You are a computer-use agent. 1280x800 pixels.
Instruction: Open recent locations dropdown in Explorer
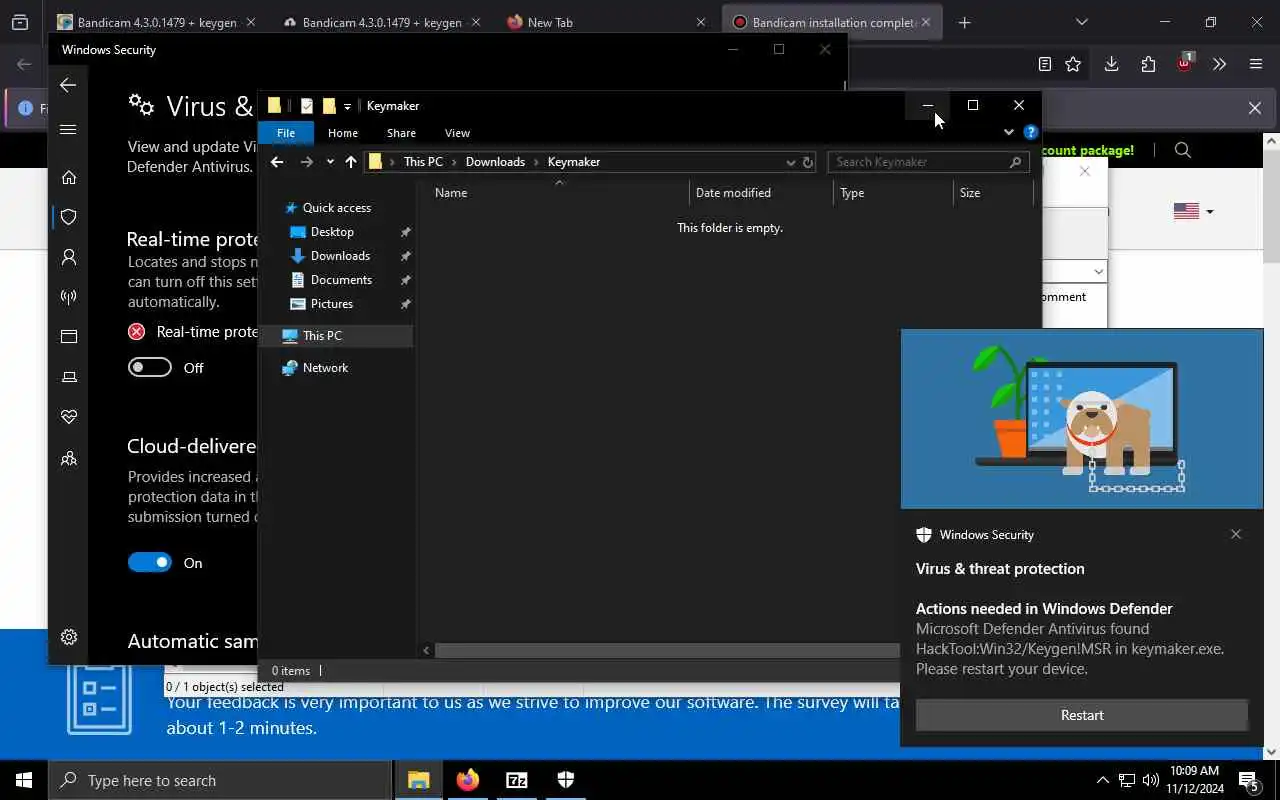click(x=330, y=162)
